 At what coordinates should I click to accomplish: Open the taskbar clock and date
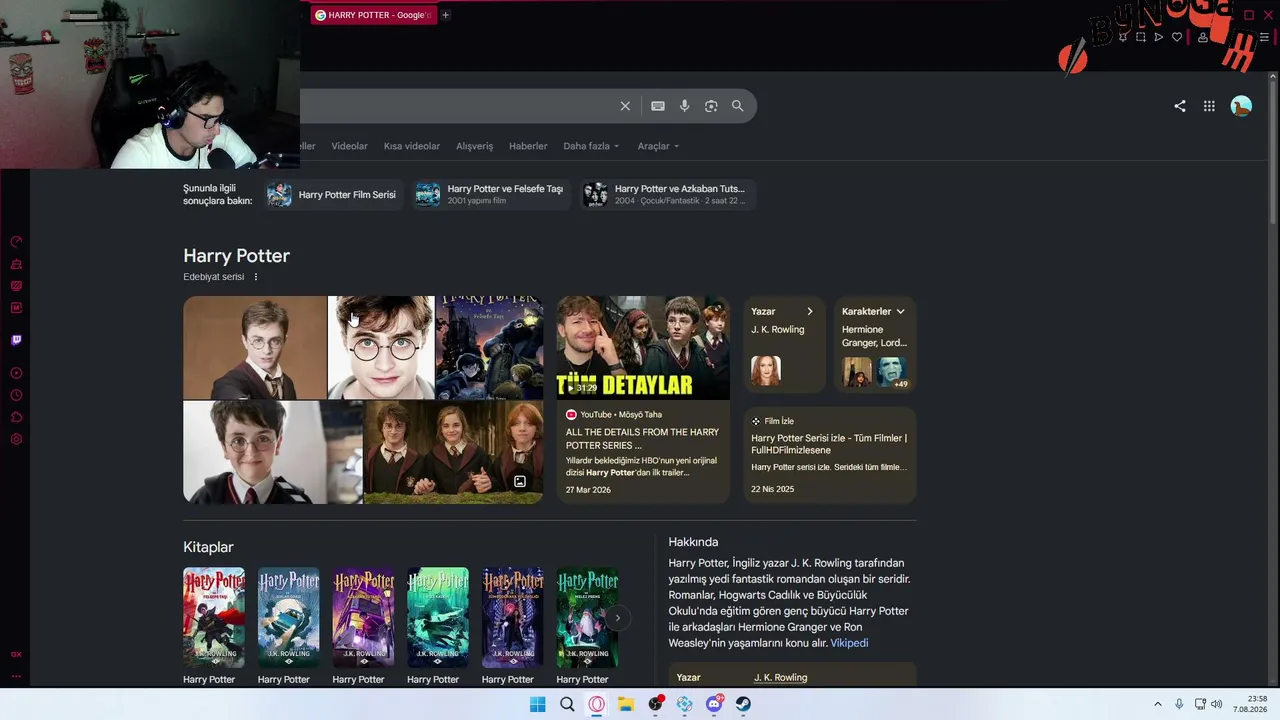(x=1250, y=704)
